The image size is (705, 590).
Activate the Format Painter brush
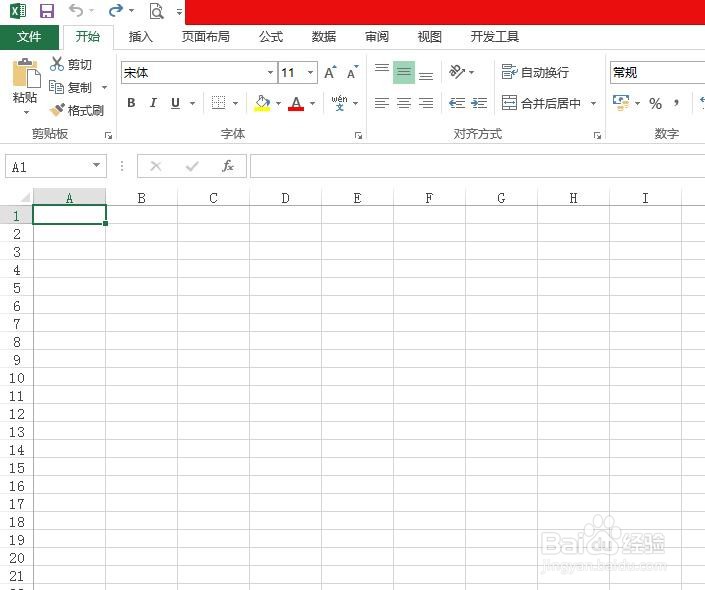77,110
